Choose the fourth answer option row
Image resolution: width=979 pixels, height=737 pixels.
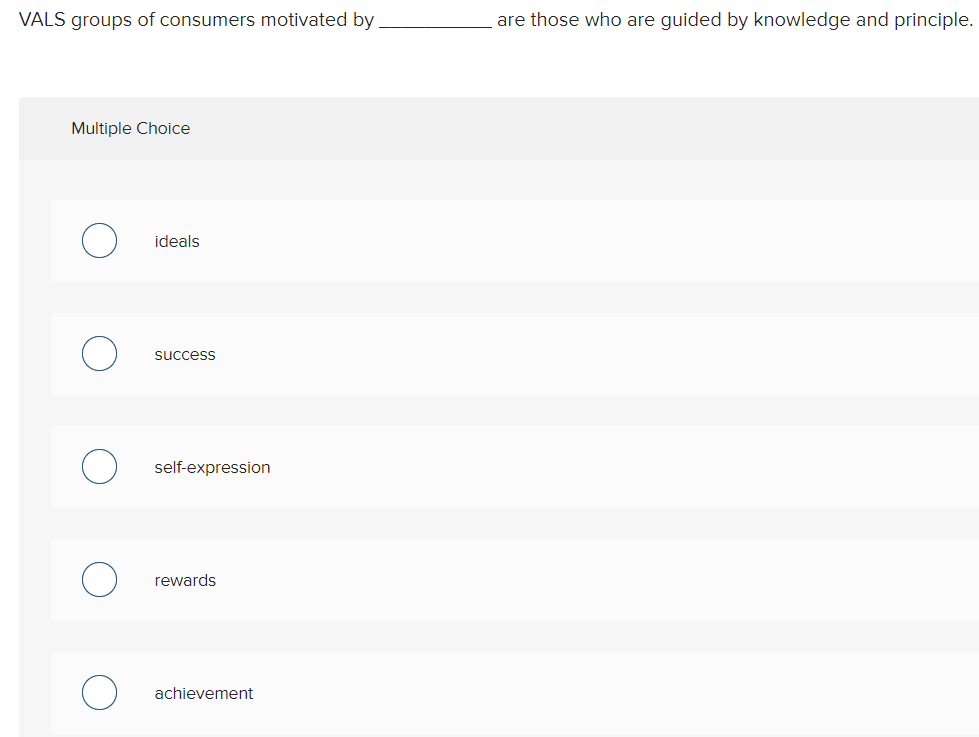coord(500,579)
